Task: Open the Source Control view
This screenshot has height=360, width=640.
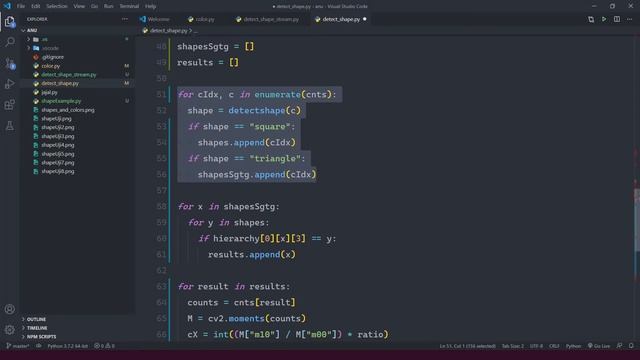Action: click(10, 63)
